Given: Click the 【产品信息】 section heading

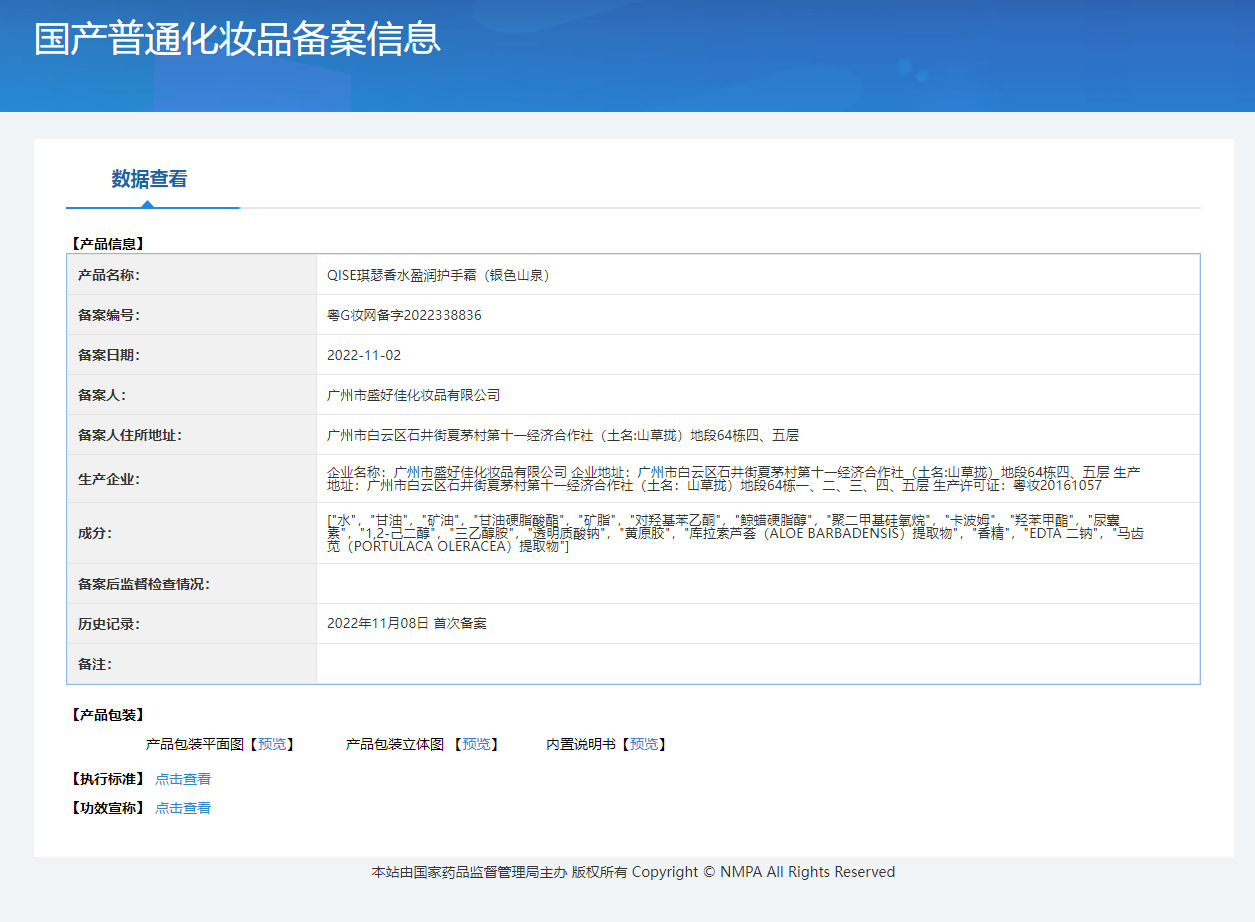Looking at the screenshot, I should pyautogui.click(x=108, y=243).
